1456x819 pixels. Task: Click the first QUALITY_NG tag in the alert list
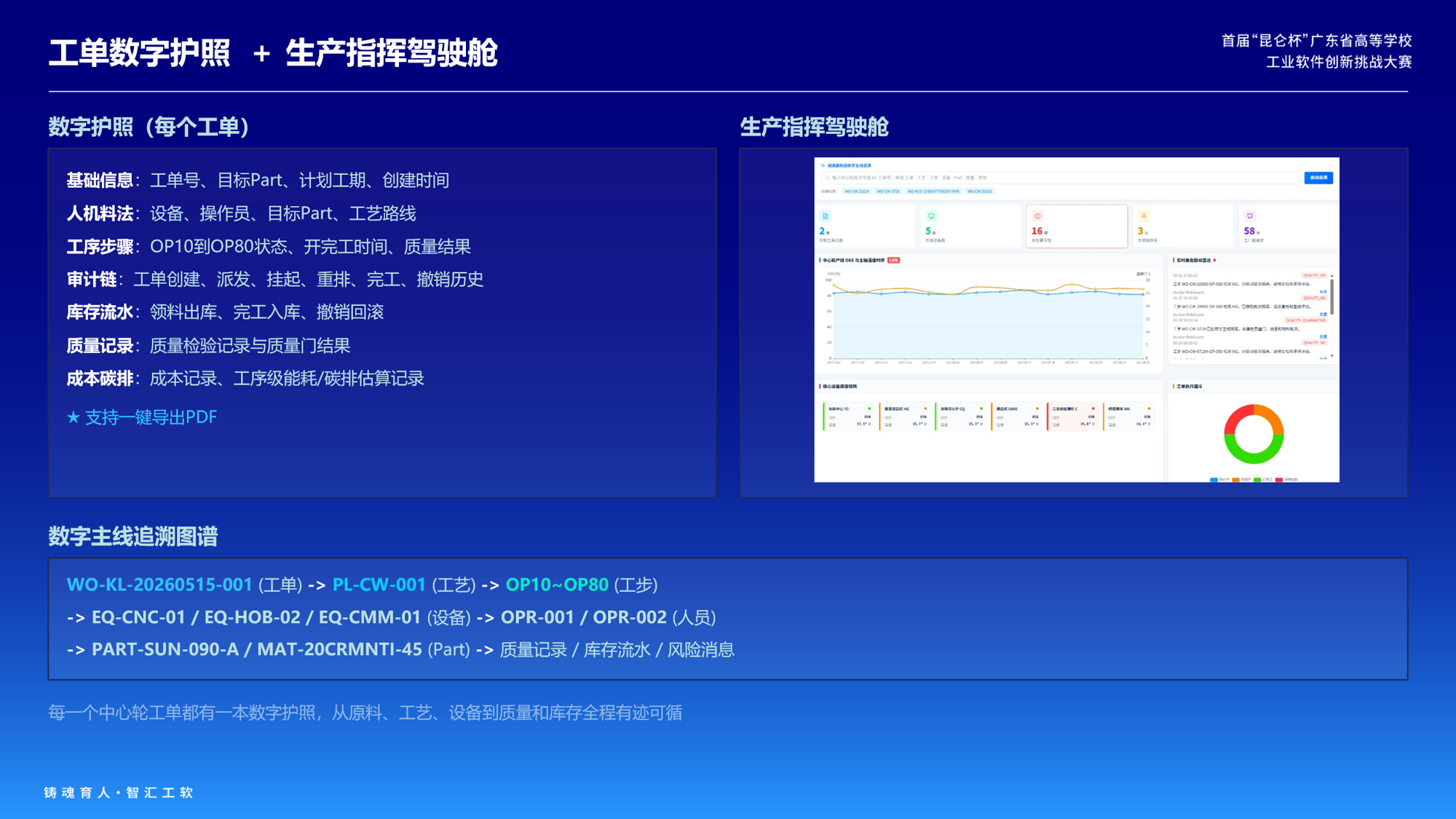click(x=1315, y=275)
